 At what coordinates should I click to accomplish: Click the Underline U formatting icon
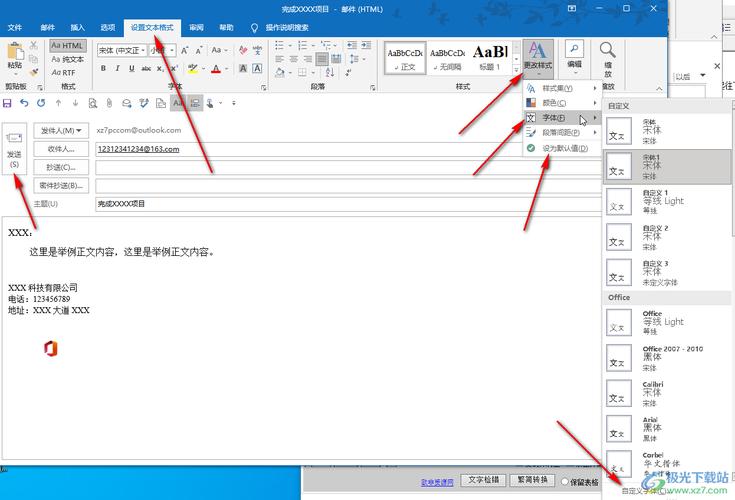131,69
